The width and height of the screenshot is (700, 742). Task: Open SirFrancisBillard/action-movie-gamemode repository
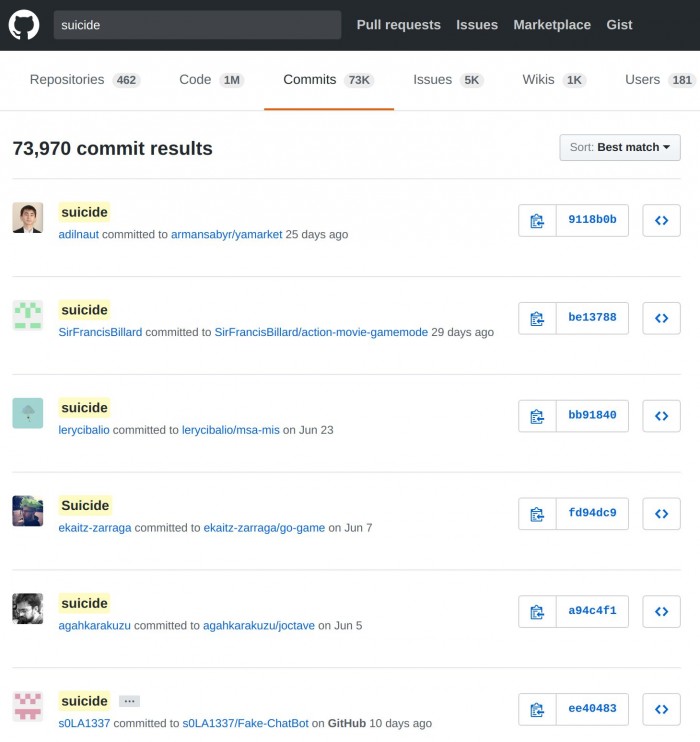click(321, 333)
